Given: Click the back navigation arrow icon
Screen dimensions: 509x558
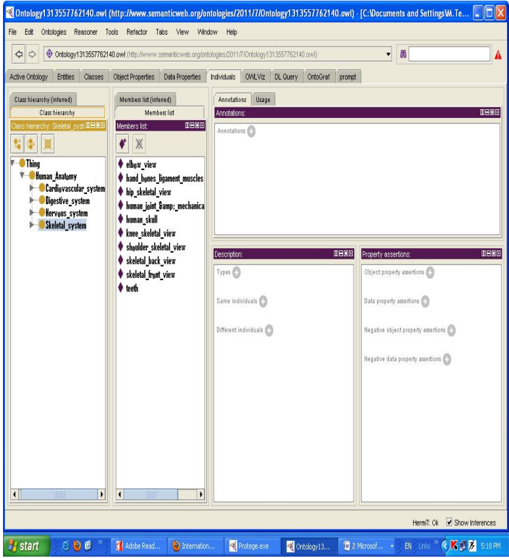Looking at the screenshot, I should (19, 54).
